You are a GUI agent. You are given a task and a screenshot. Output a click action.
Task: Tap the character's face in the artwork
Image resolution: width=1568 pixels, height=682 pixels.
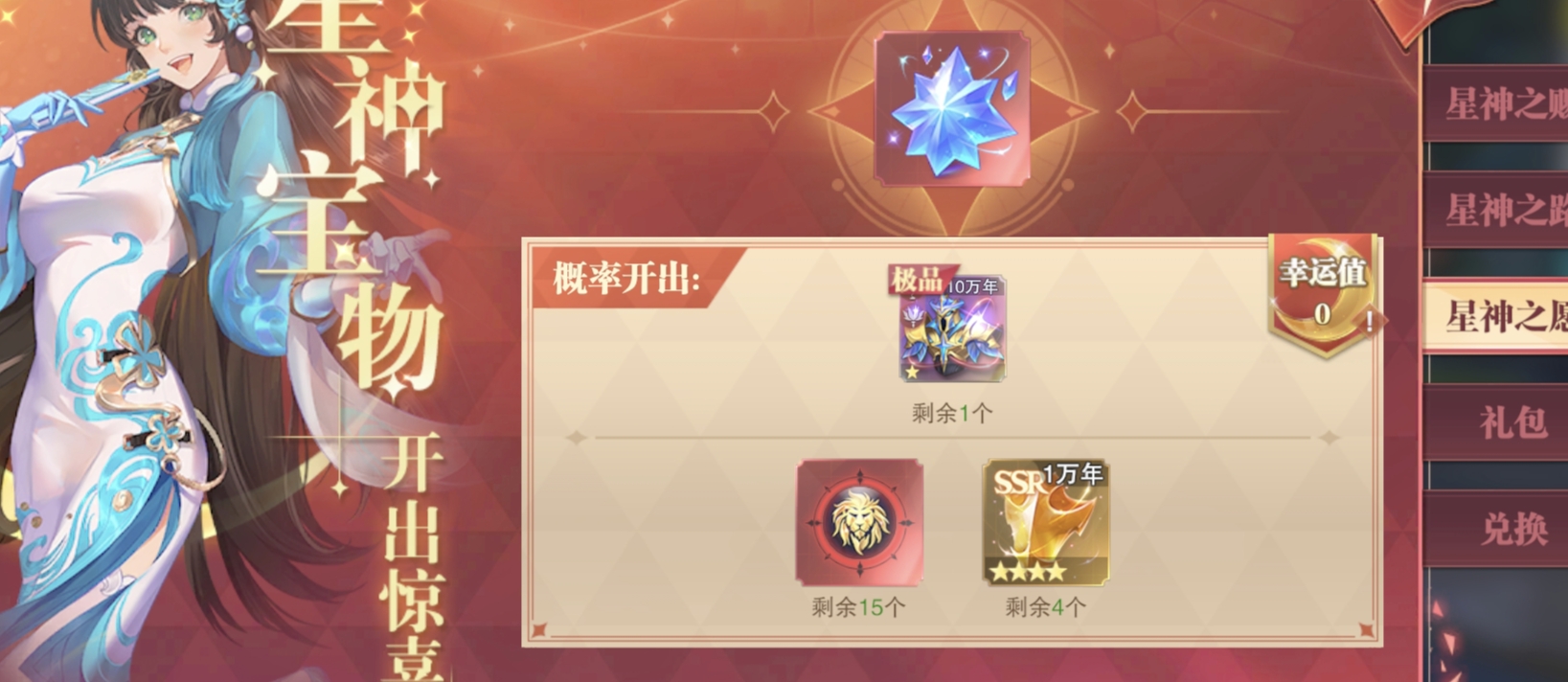(172, 46)
